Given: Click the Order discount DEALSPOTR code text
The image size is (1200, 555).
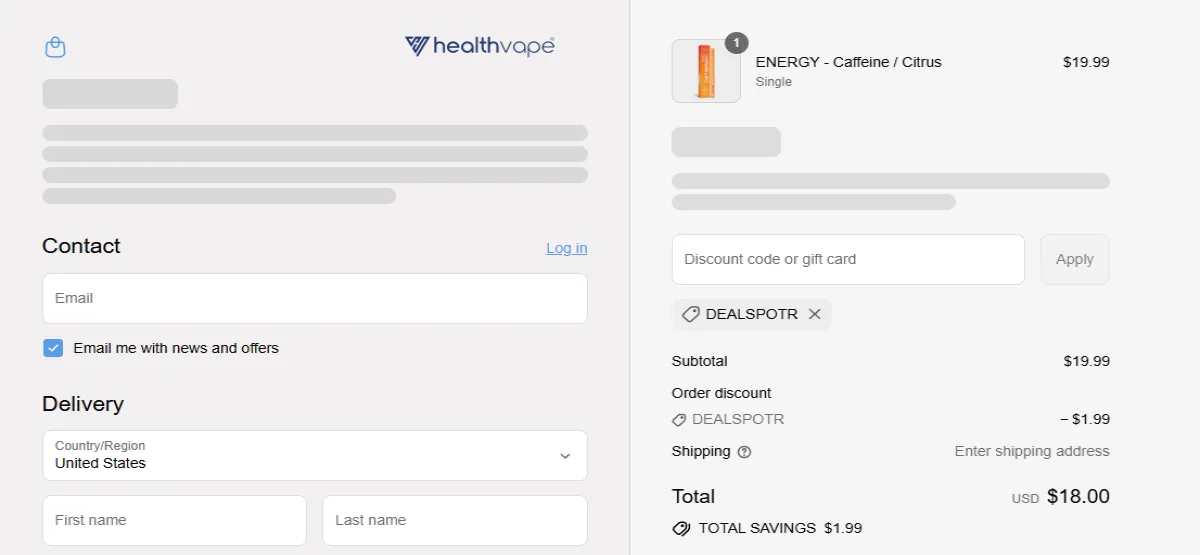Looking at the screenshot, I should [x=738, y=419].
